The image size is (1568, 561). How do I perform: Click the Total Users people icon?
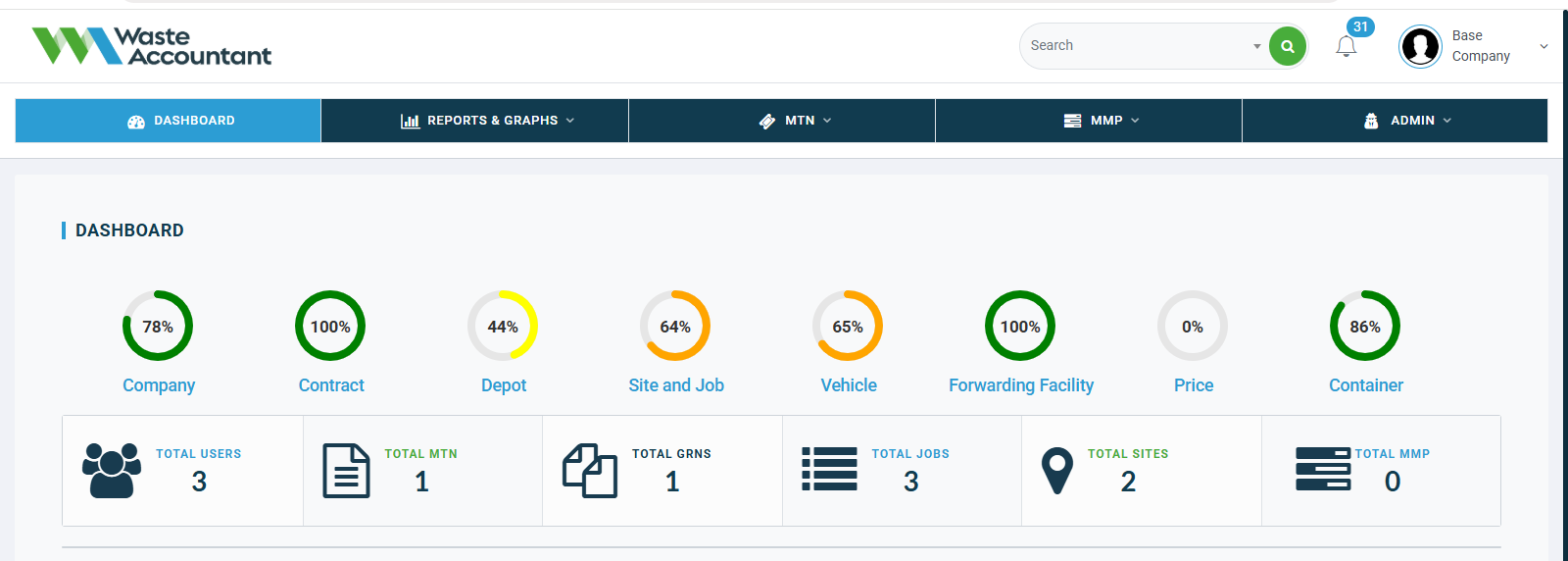(x=112, y=471)
